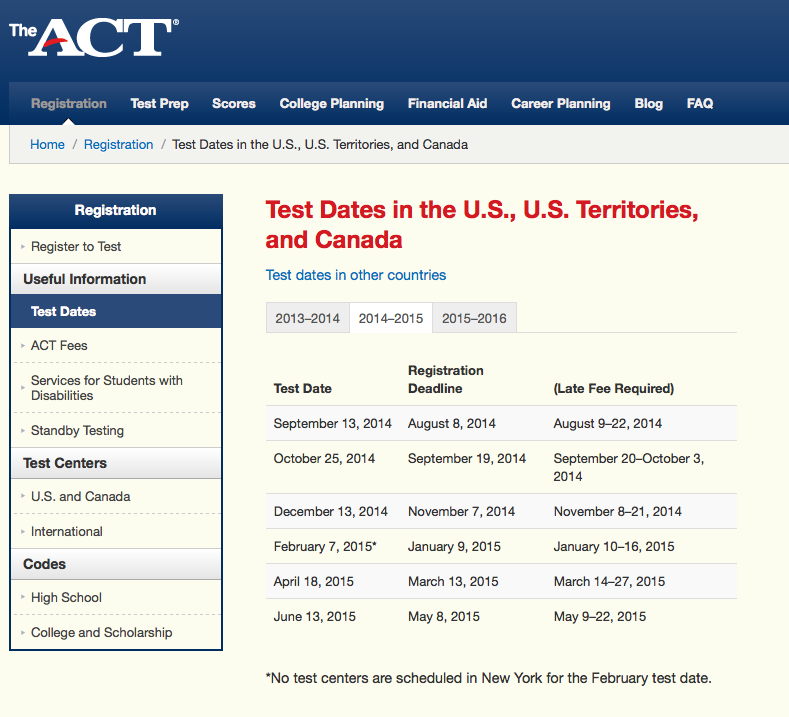Open College Planning menu item

point(332,104)
